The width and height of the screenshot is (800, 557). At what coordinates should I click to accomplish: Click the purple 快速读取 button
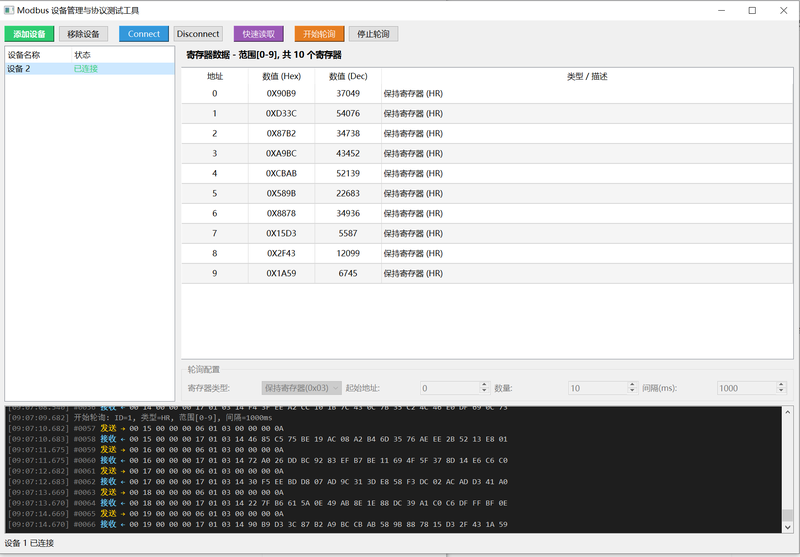point(259,34)
